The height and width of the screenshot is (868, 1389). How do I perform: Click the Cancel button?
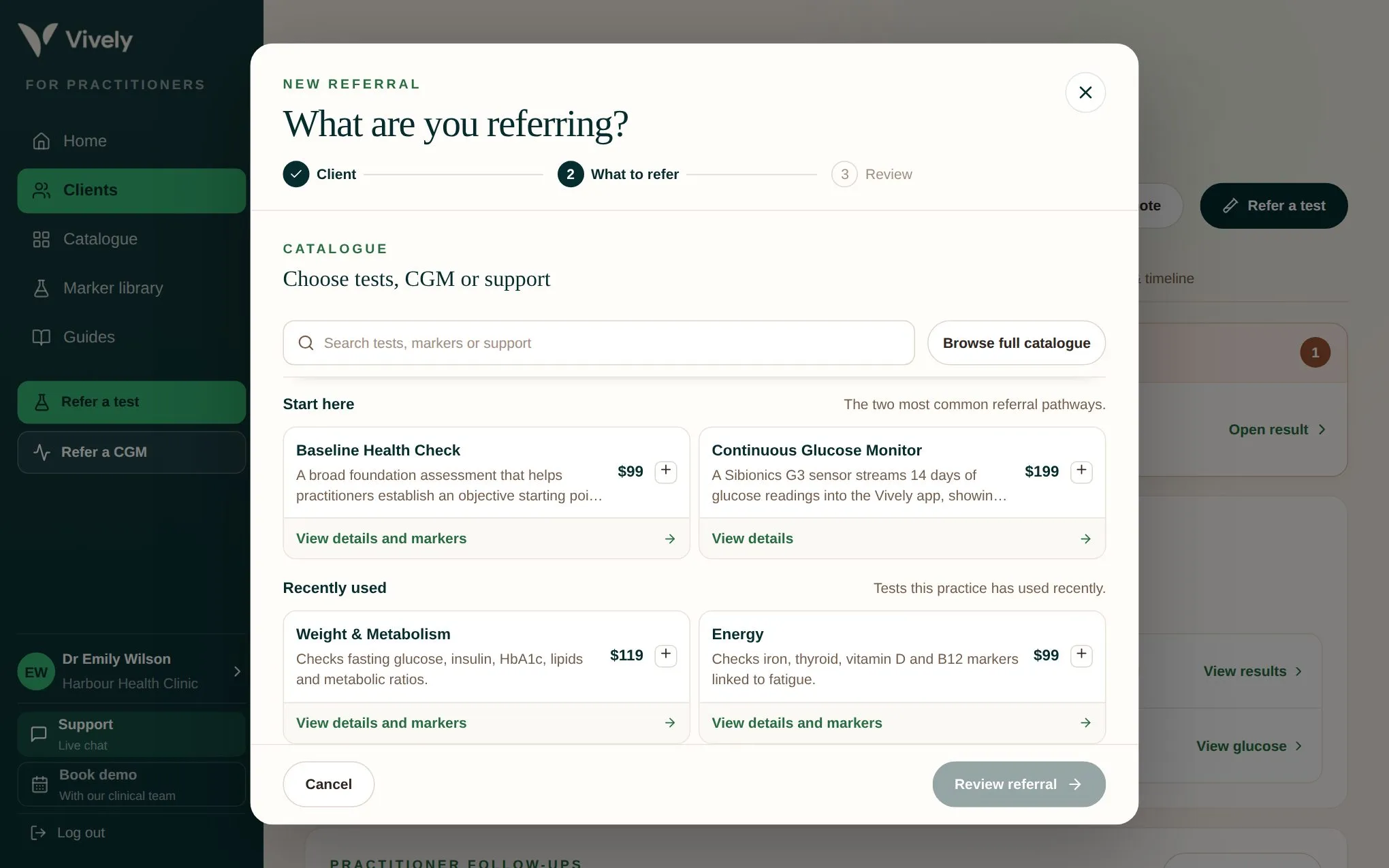(328, 784)
